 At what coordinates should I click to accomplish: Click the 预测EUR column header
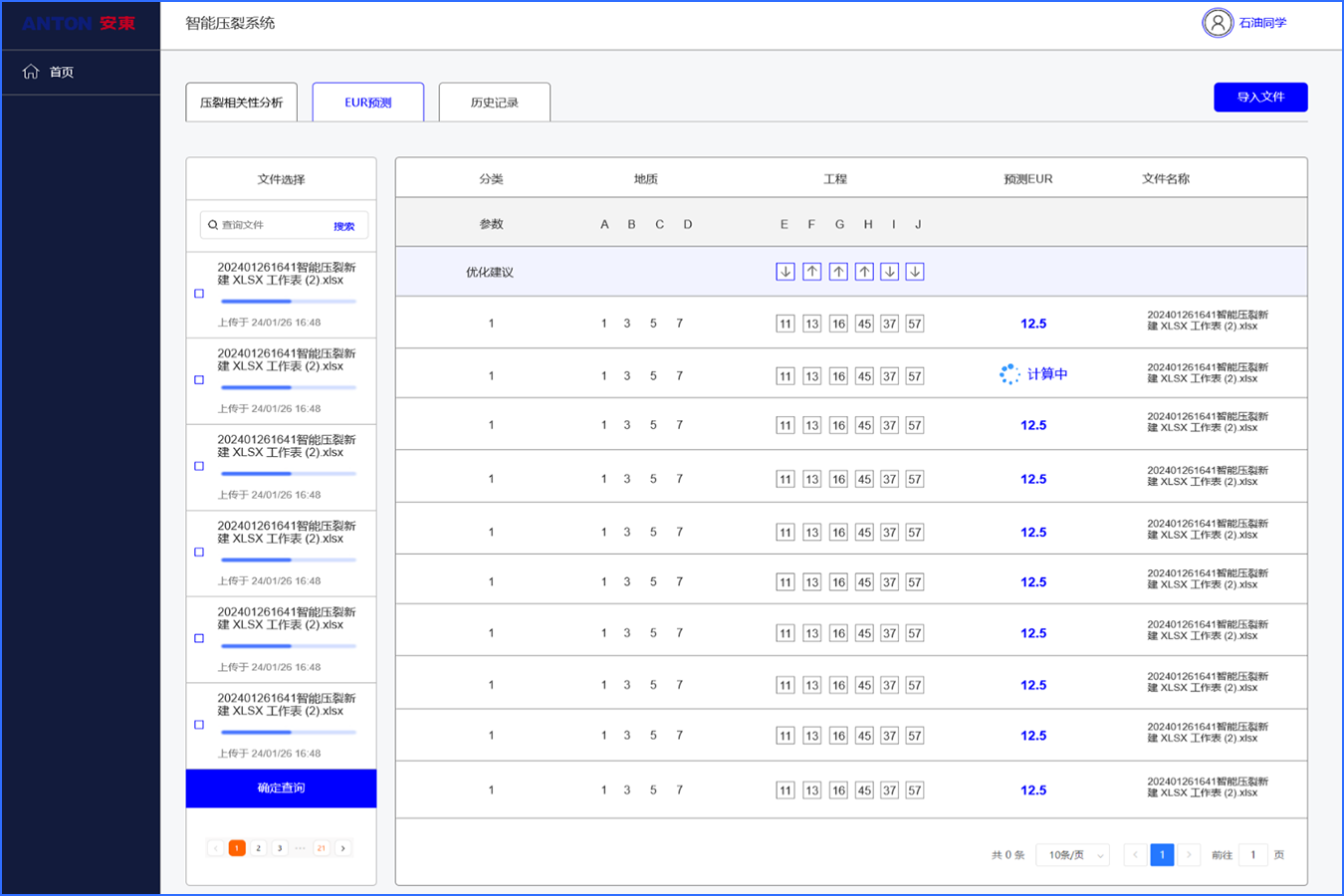(1028, 179)
